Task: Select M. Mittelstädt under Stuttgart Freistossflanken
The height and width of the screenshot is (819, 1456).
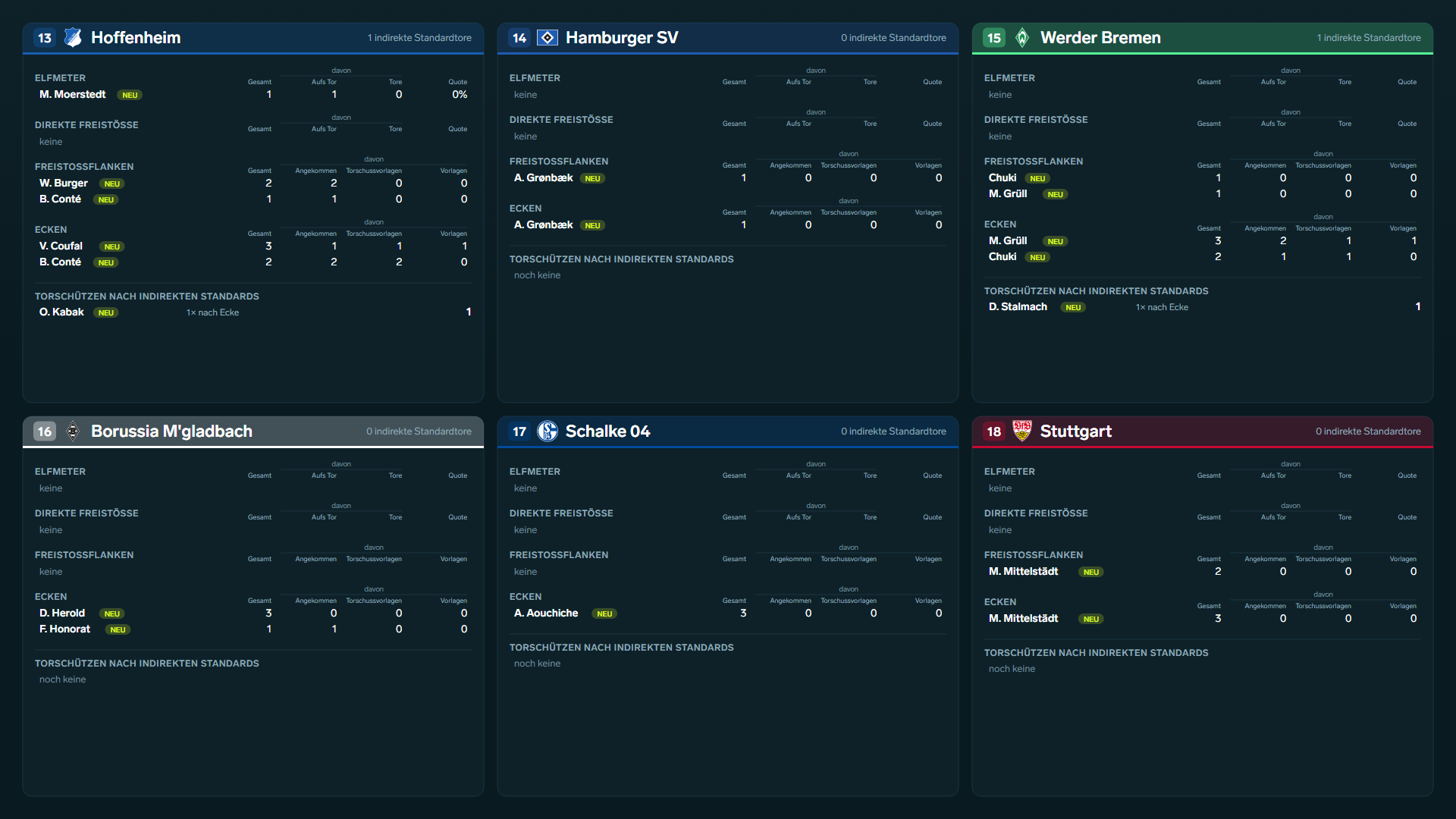Action: pos(1023,572)
